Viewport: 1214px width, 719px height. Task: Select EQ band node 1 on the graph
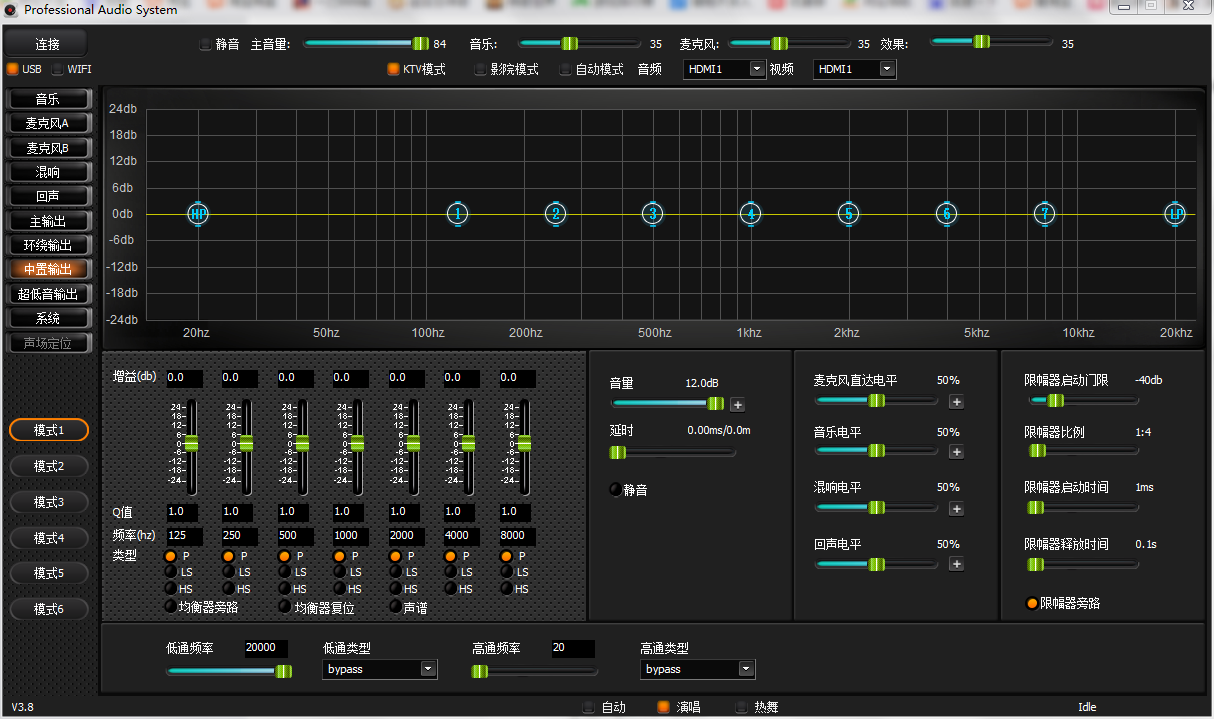[457, 213]
